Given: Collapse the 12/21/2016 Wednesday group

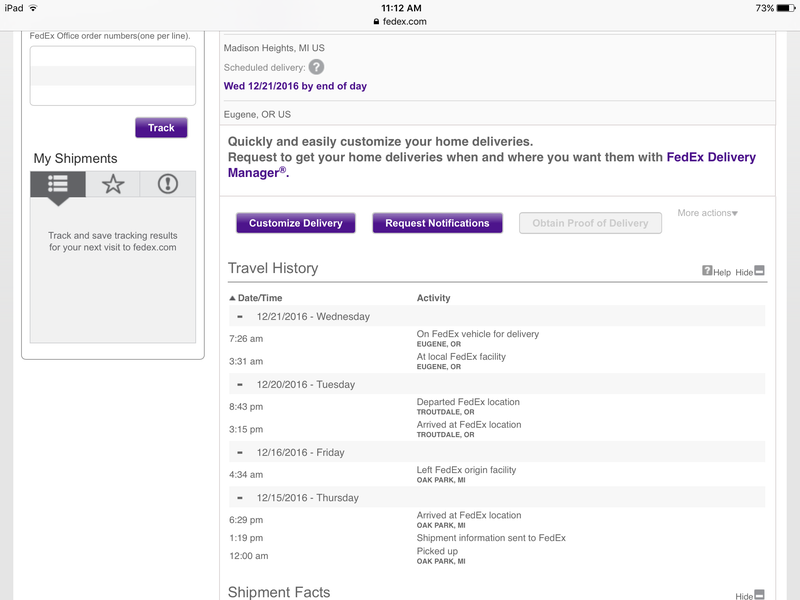Looking at the screenshot, I should point(240,317).
